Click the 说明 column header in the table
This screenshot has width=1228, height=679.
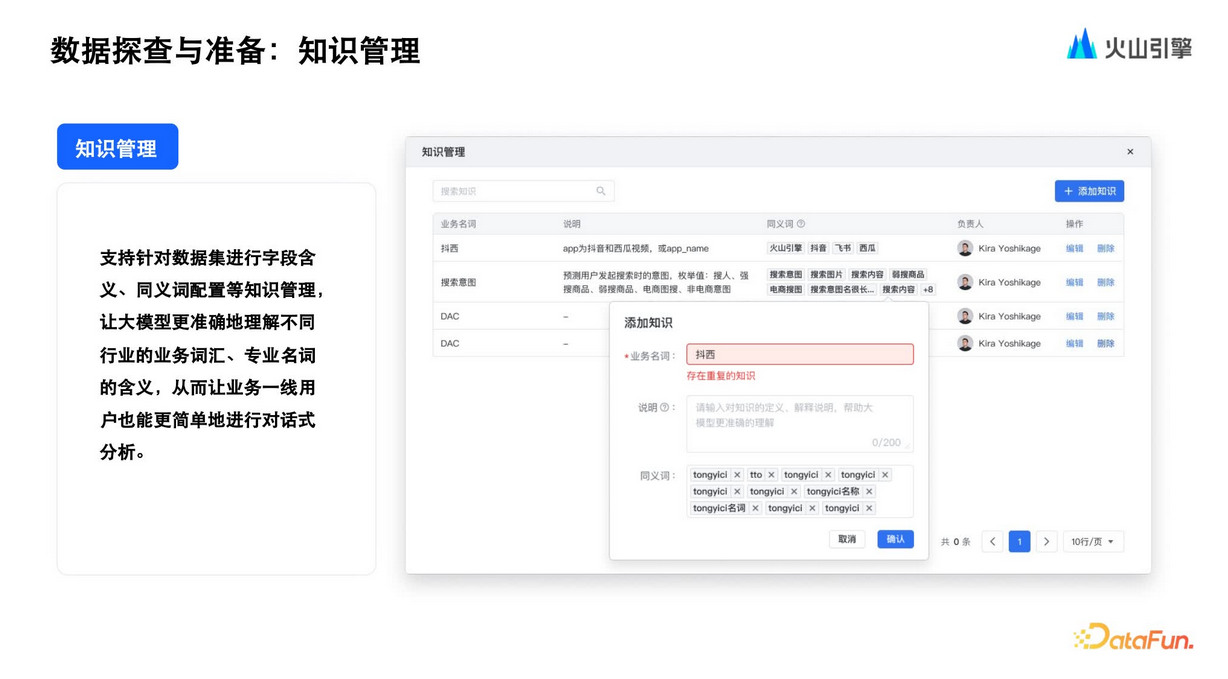click(571, 224)
